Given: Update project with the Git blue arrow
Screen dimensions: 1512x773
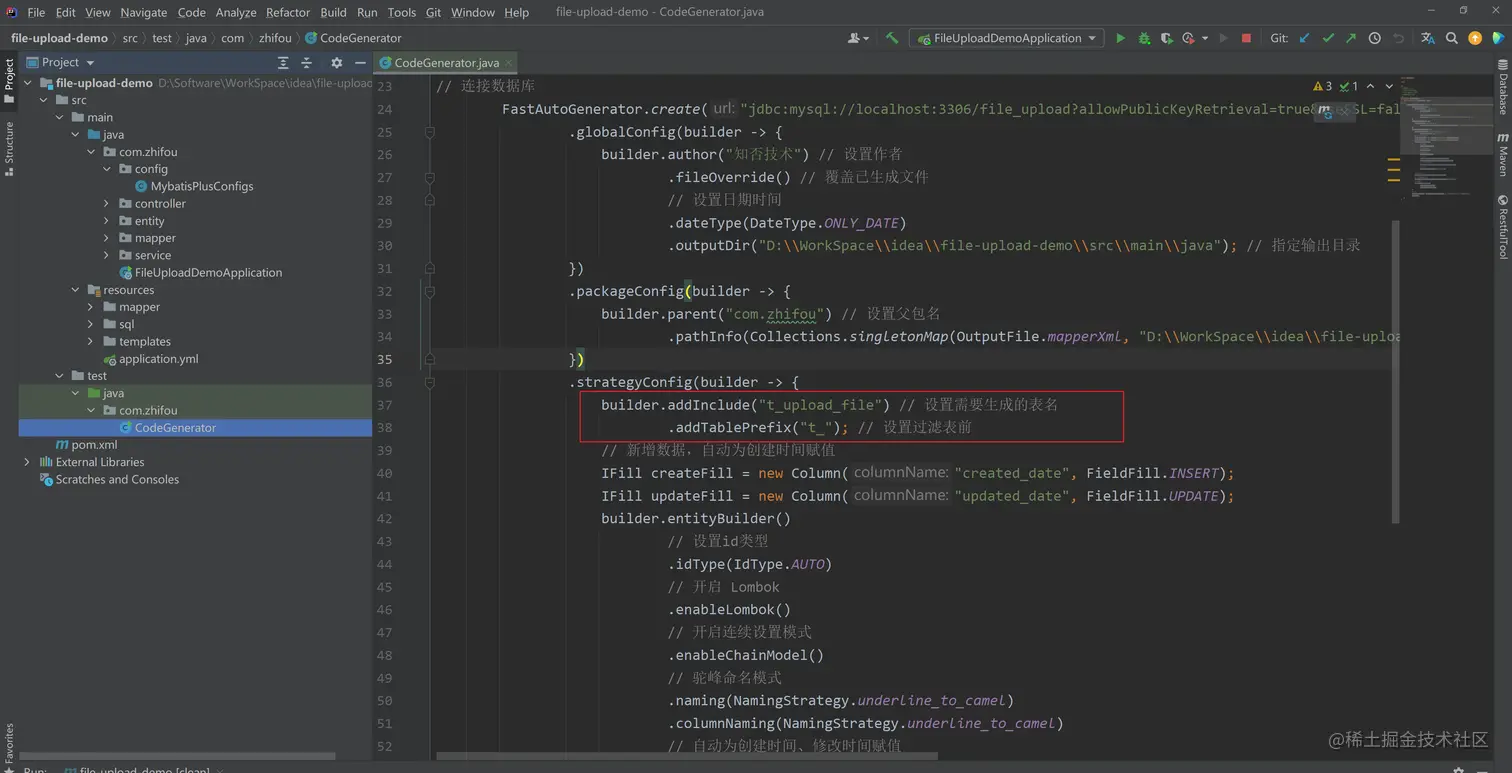Looking at the screenshot, I should point(1304,38).
